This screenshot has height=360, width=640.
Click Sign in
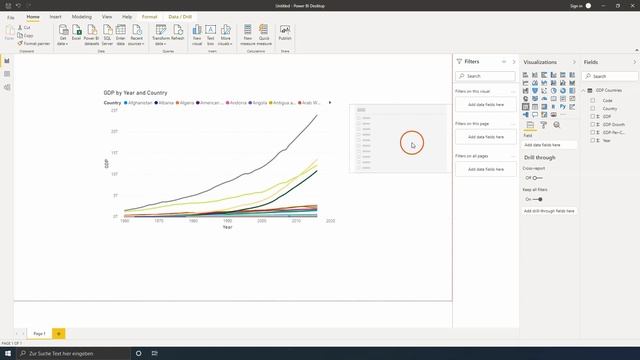[576, 6]
